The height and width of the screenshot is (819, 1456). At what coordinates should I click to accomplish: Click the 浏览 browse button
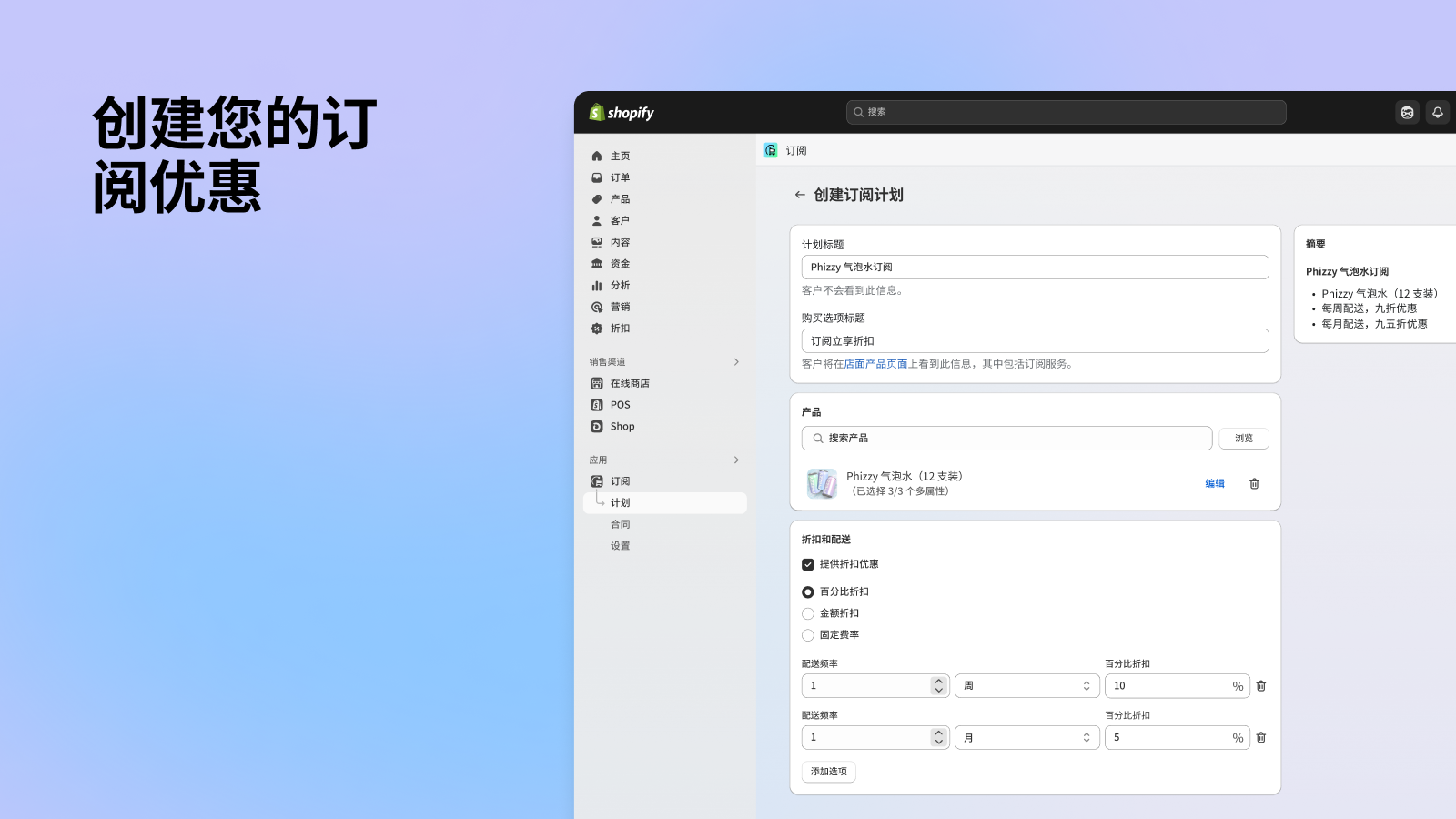[x=1244, y=439]
